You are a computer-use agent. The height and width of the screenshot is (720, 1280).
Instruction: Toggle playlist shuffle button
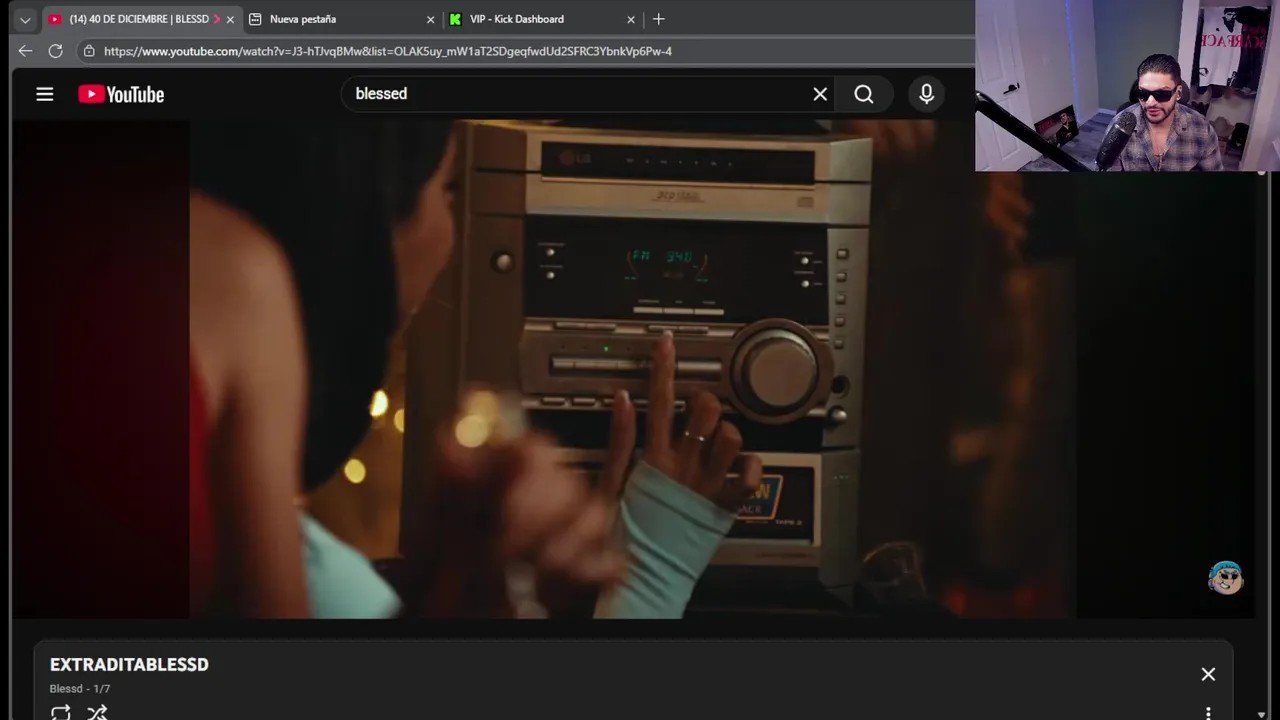[x=97, y=712]
